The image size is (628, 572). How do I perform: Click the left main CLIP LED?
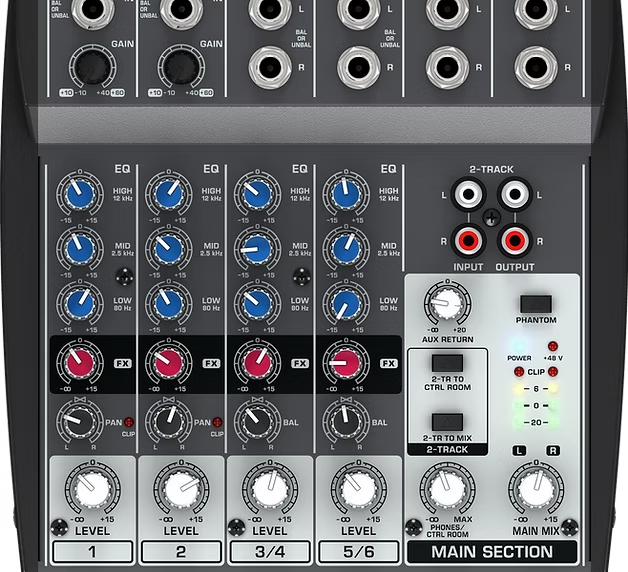(519, 372)
